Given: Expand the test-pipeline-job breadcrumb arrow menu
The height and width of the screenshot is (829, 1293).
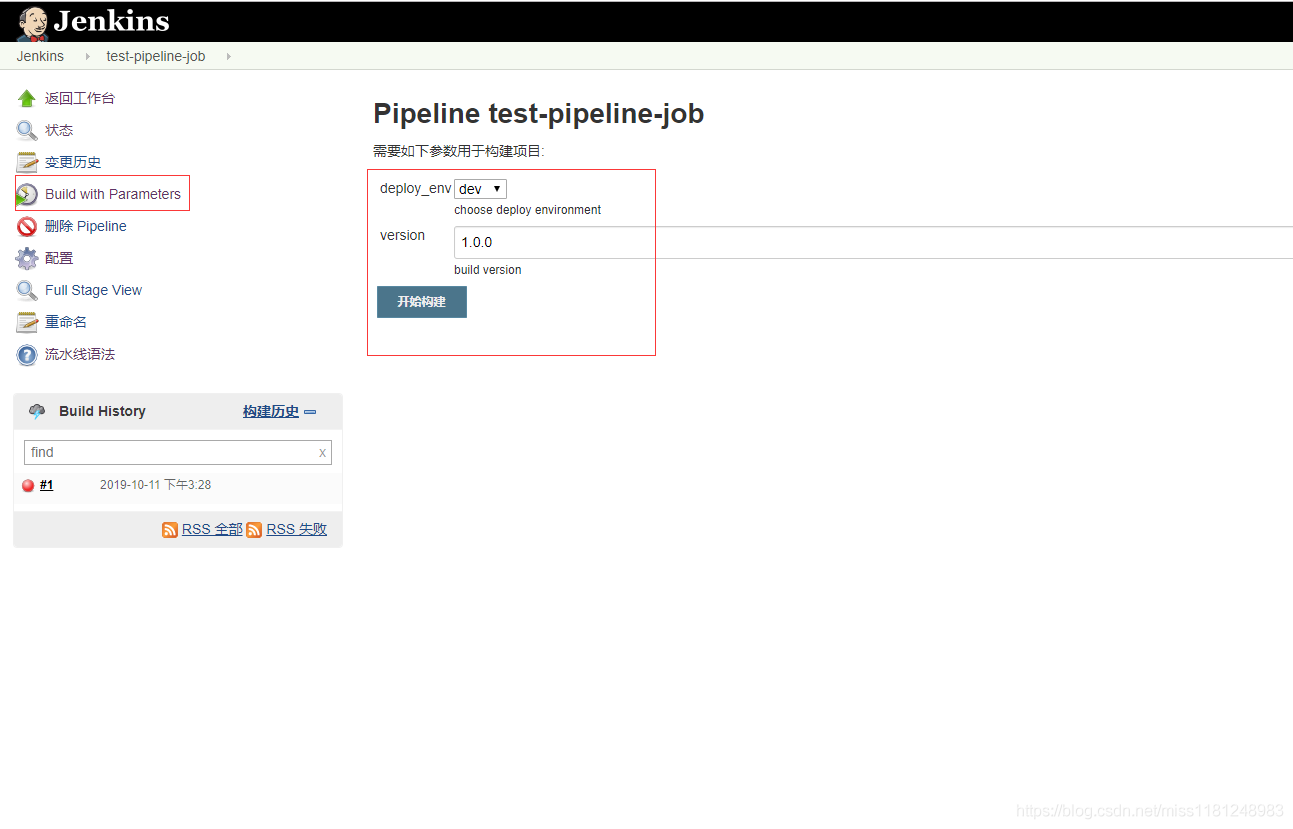Looking at the screenshot, I should point(228,56).
